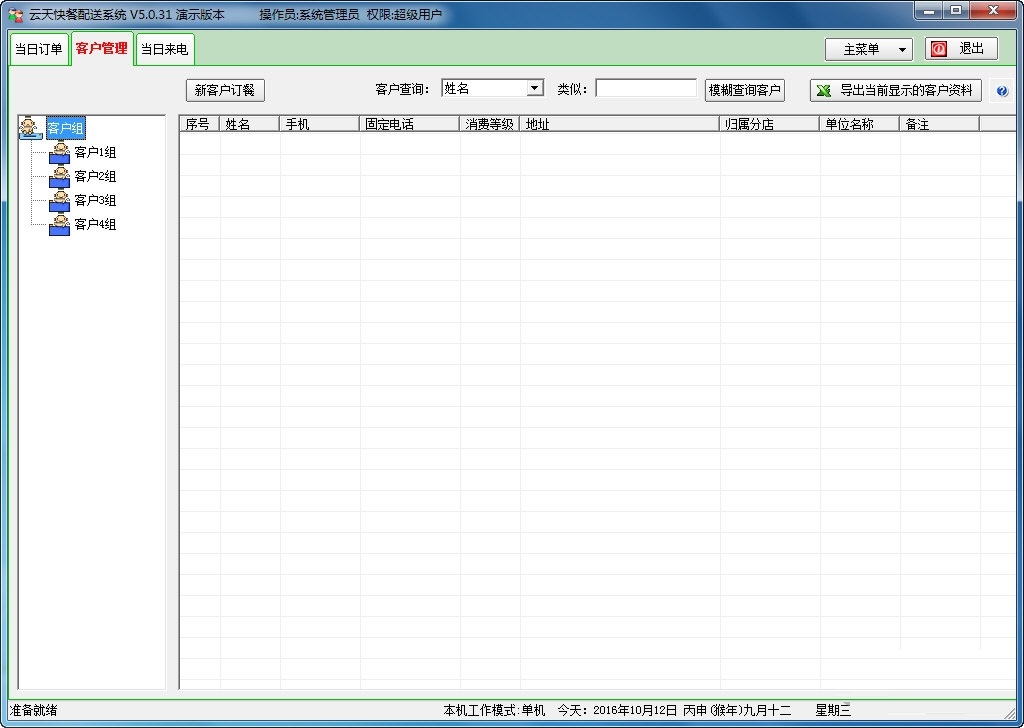Close the window with the X button
The width and height of the screenshot is (1024, 728).
click(993, 10)
